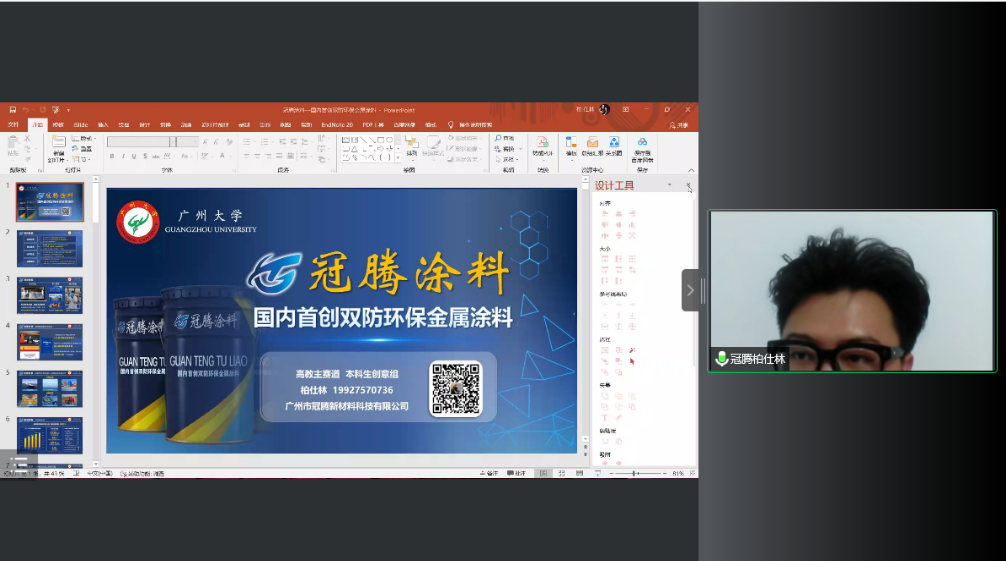
Task: Toggle Underline formatting
Action: pyautogui.click(x=133, y=156)
